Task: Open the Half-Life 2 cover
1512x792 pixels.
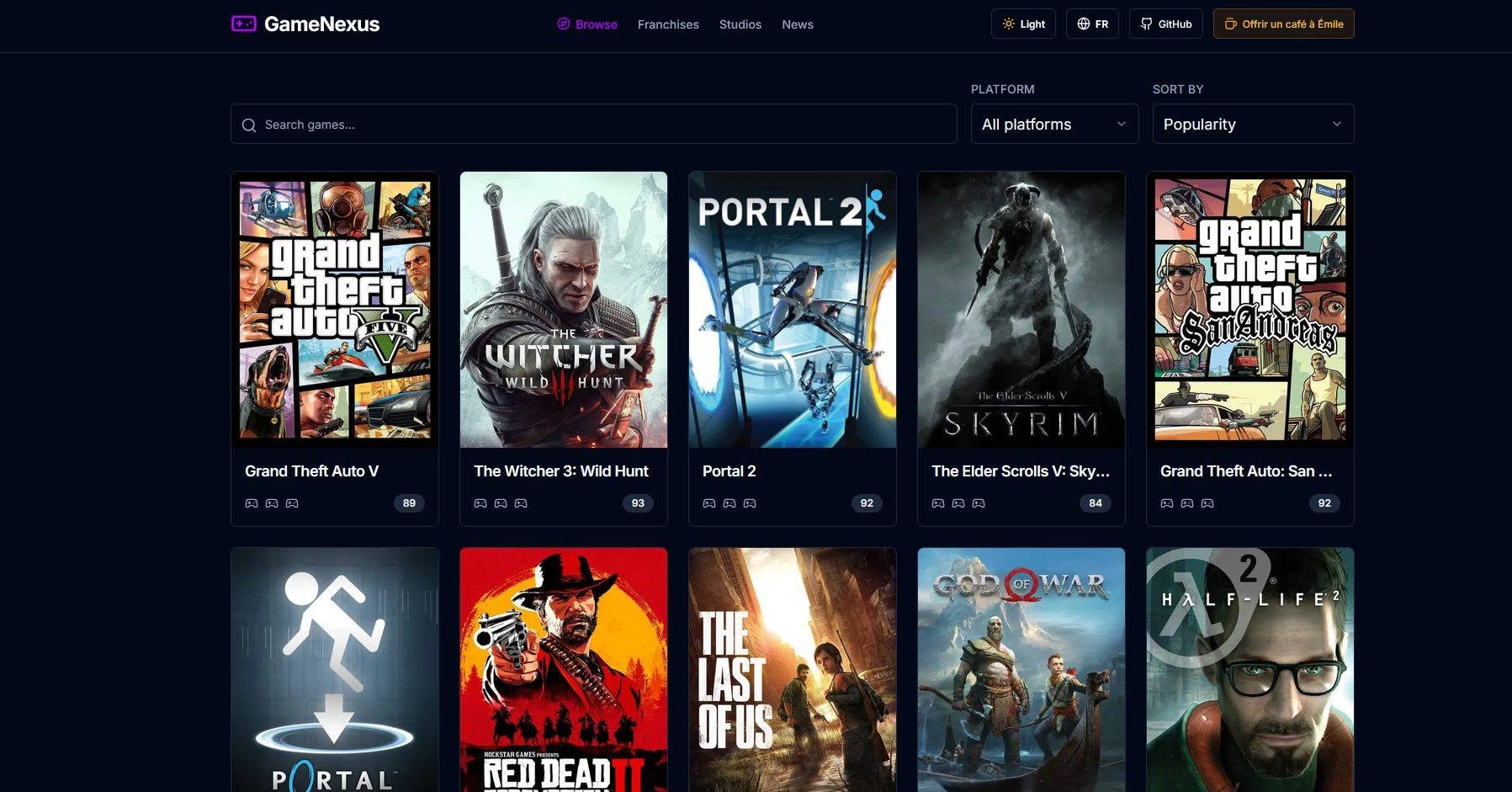Action: tap(1250, 670)
